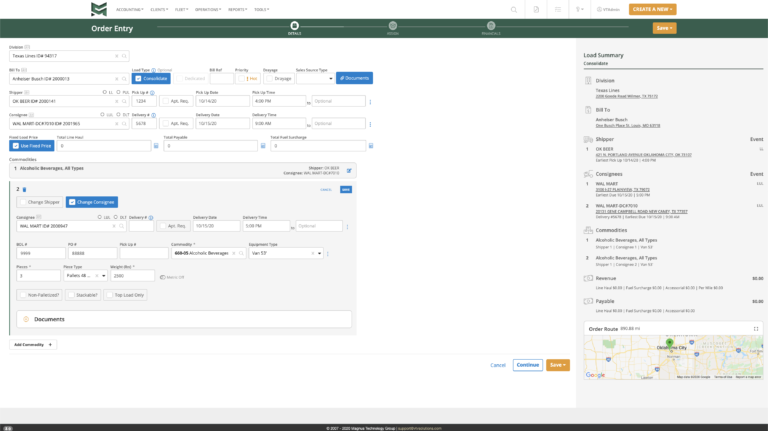Delete commodity 2 with the trash icon
The width and height of the screenshot is (768, 431).
click(24, 190)
